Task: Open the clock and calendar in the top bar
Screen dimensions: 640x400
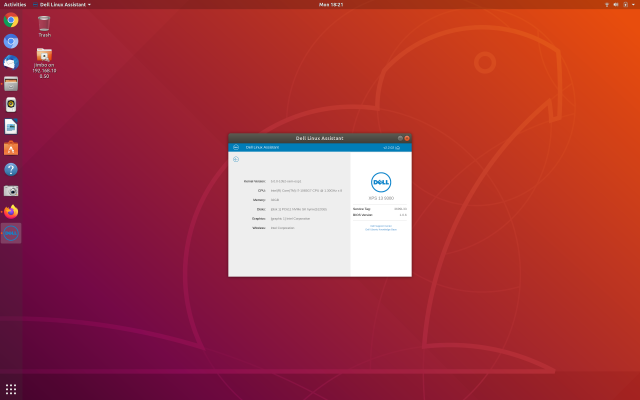Action: 330,4
